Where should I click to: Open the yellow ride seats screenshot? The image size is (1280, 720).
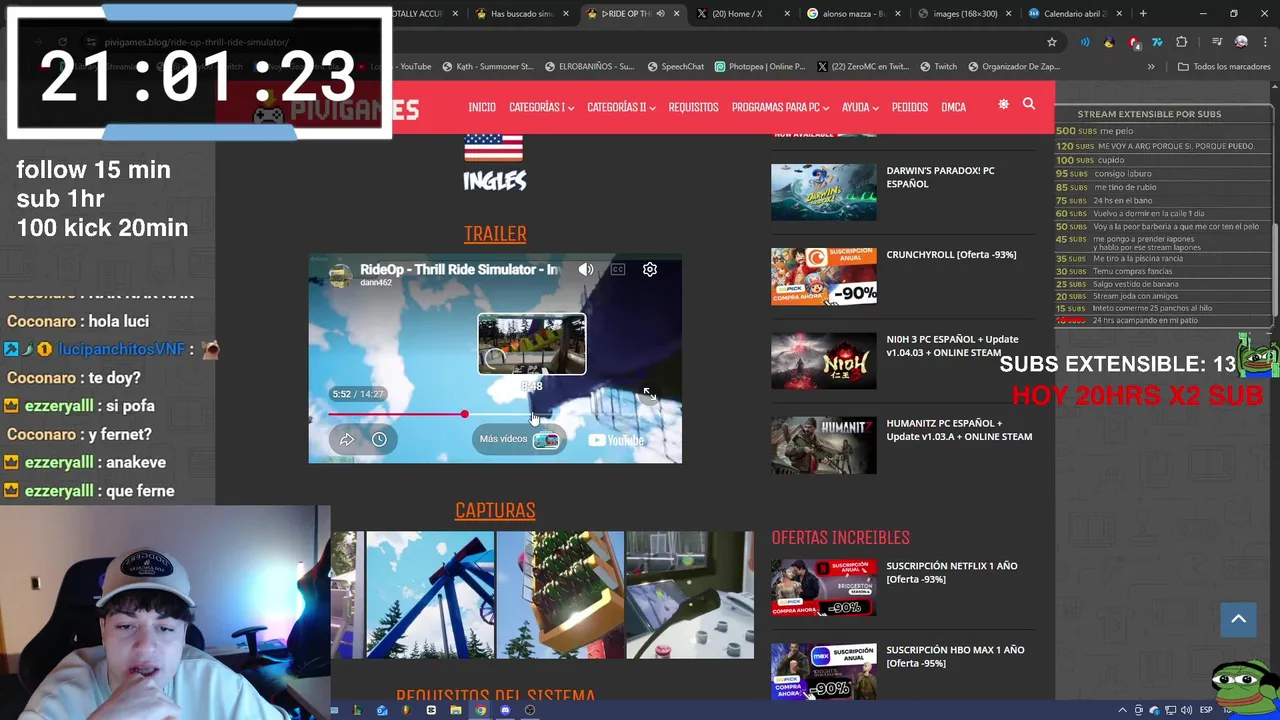560,595
